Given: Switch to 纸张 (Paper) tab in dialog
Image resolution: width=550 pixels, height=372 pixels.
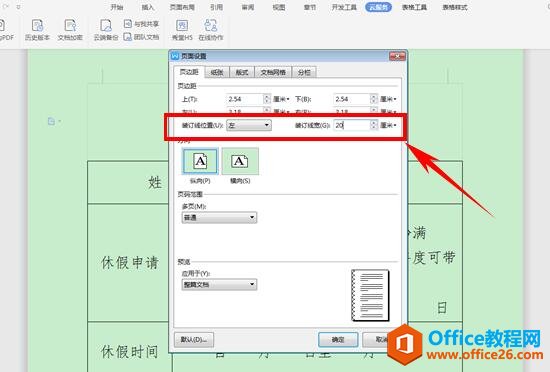Looking at the screenshot, I should tap(217, 72).
